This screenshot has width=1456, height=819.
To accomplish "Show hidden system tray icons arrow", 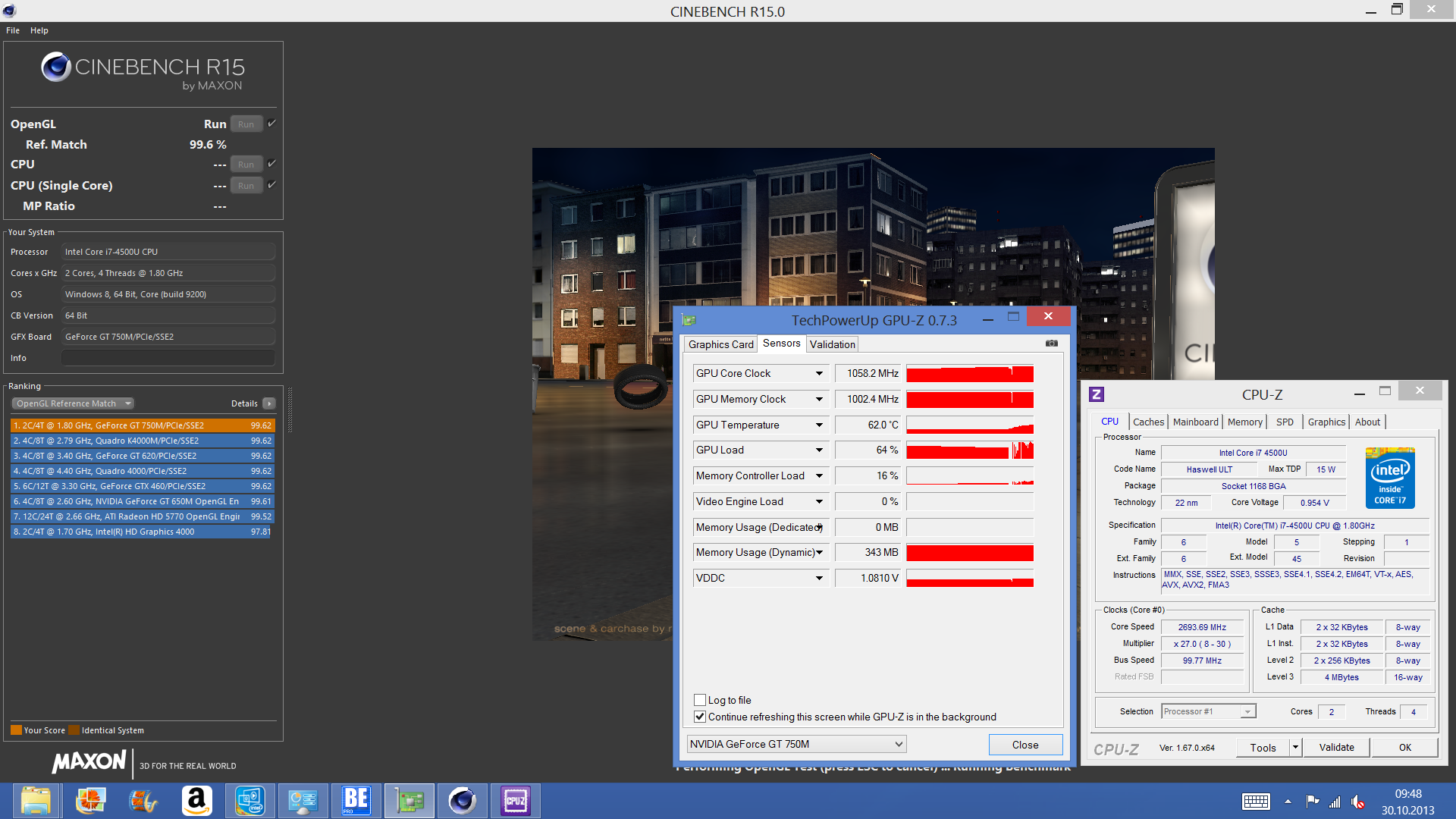I will point(1288,802).
